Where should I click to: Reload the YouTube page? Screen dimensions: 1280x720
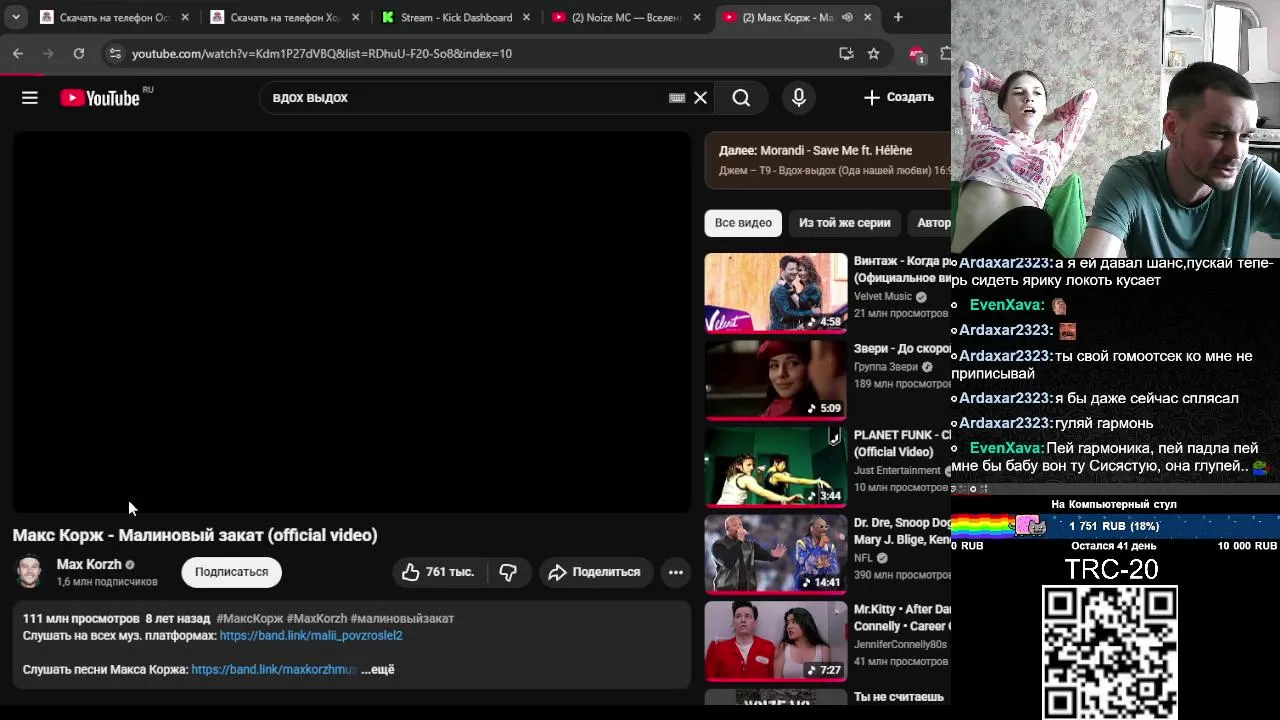tap(79, 53)
